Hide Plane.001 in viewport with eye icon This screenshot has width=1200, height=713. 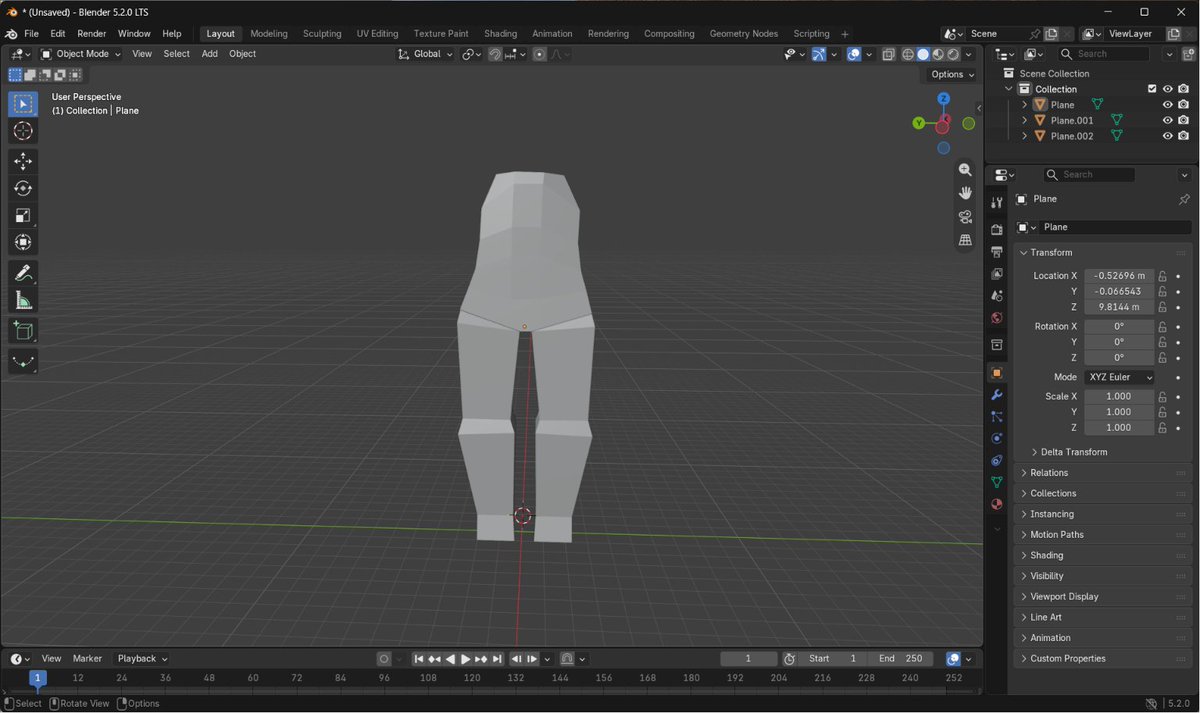[x=1167, y=120]
